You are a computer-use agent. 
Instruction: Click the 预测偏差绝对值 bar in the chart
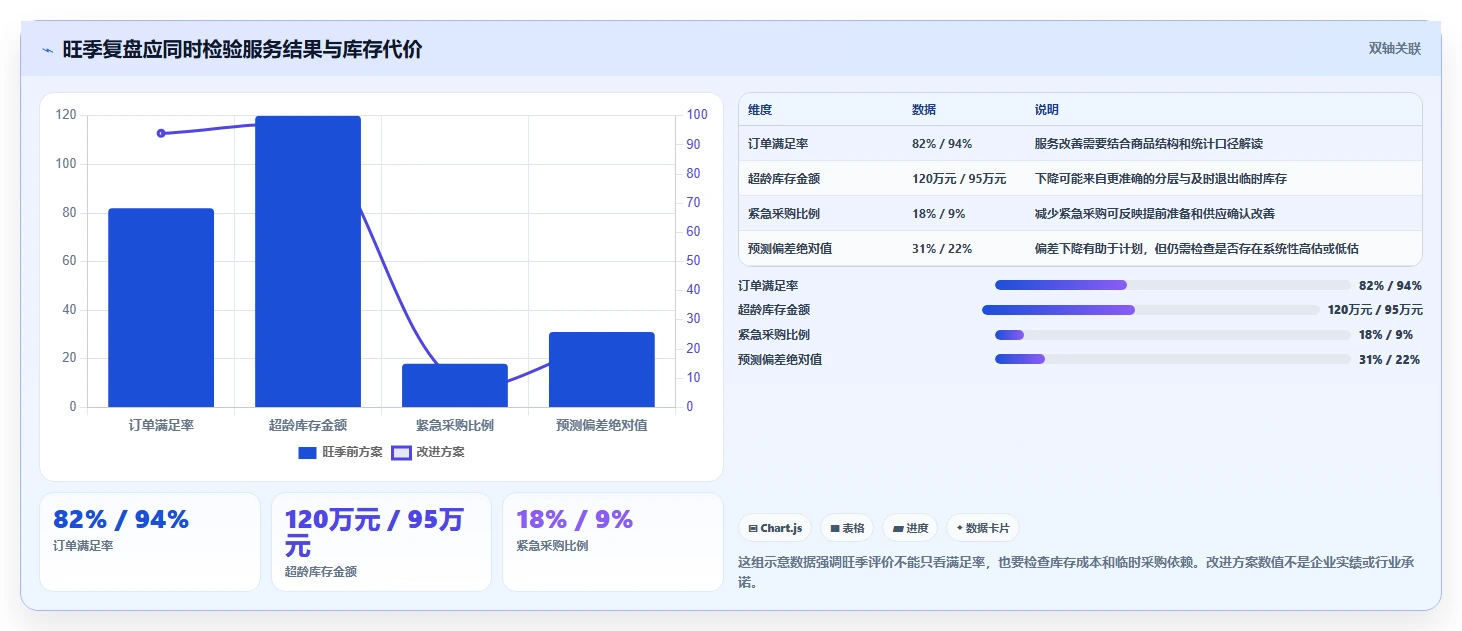pyautogui.click(x=602, y=370)
